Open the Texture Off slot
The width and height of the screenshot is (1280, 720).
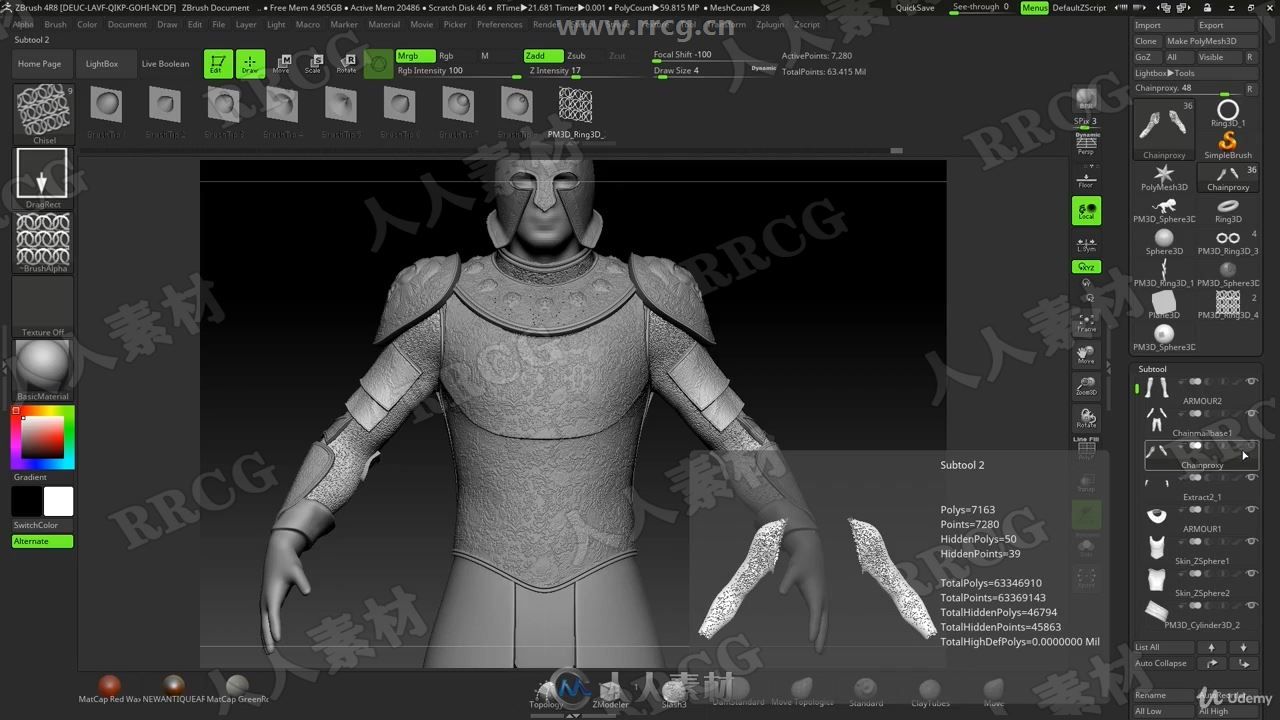43,306
